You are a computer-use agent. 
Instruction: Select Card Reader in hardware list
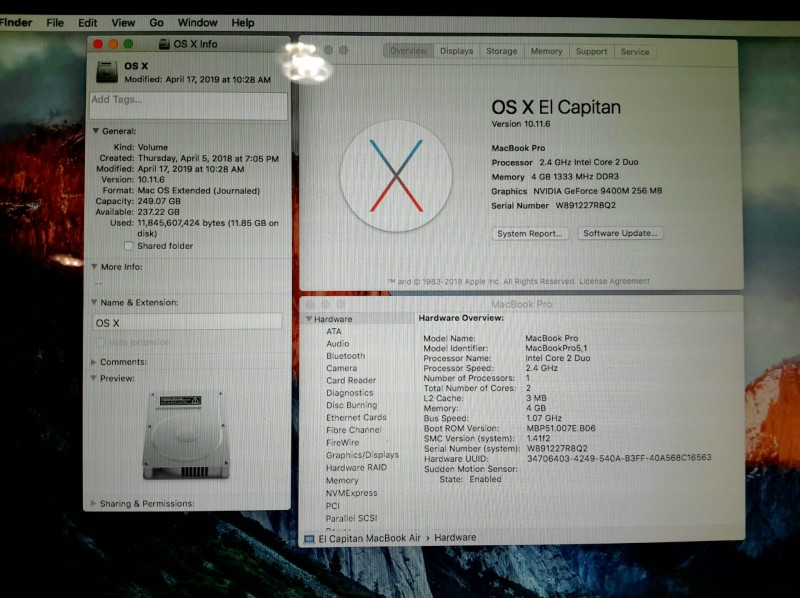tap(351, 380)
